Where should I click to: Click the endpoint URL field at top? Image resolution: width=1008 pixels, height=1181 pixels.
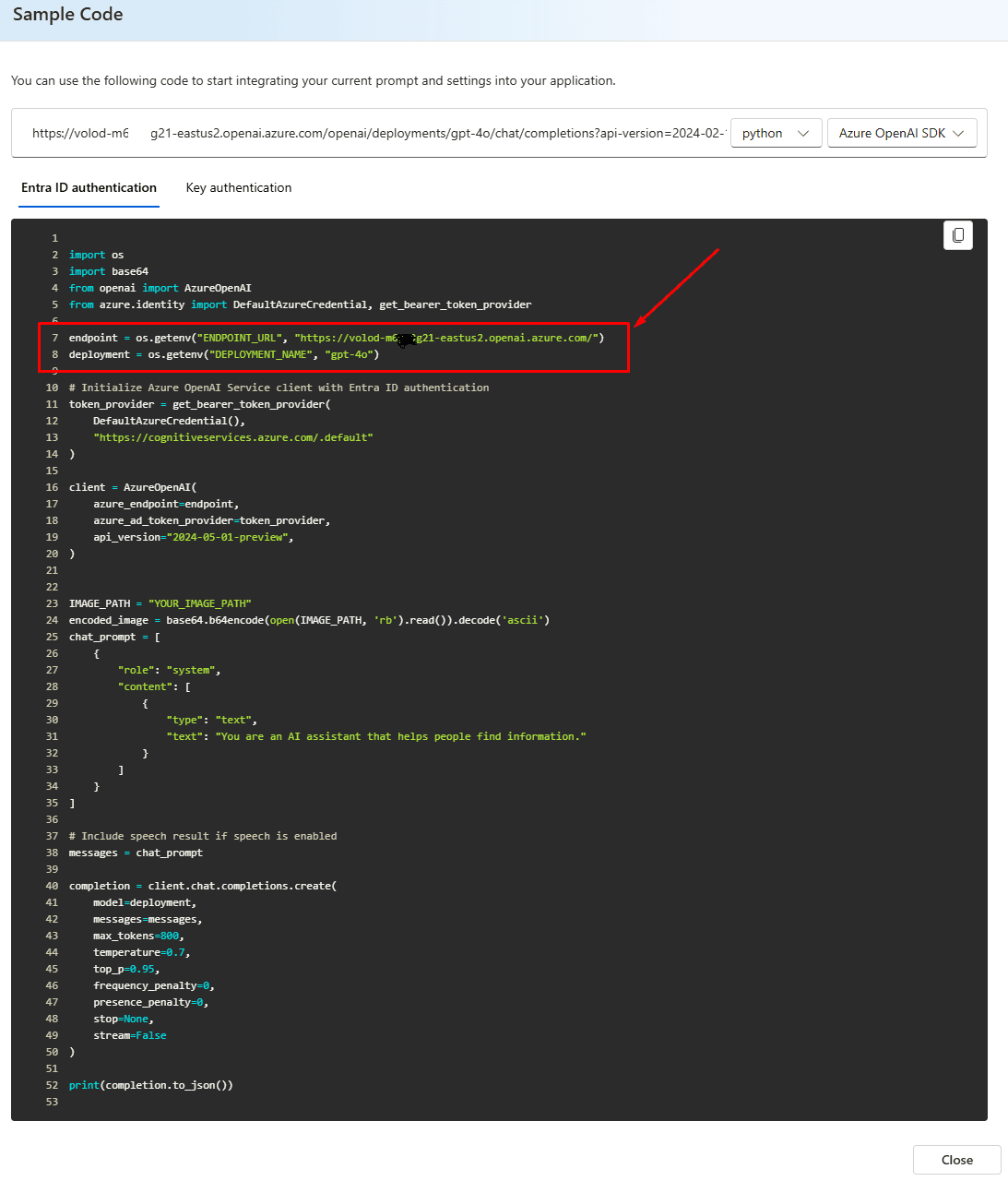tap(379, 133)
